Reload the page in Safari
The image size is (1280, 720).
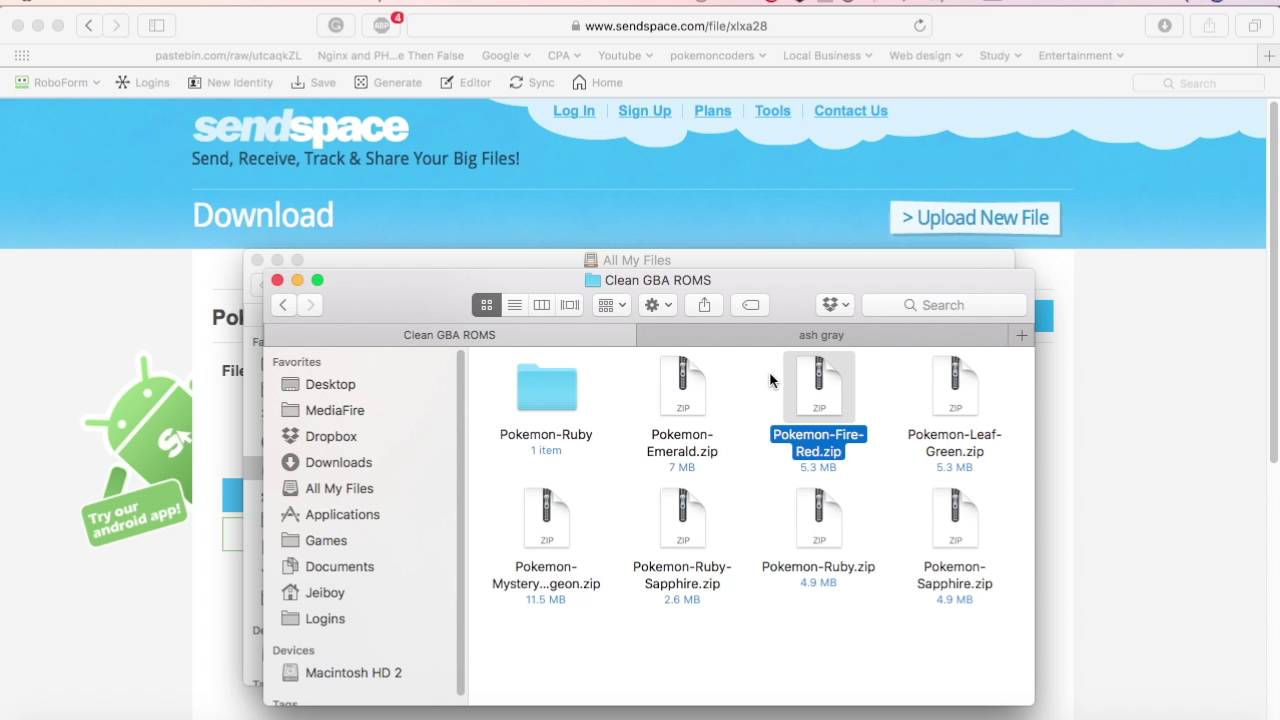[x=919, y=26]
